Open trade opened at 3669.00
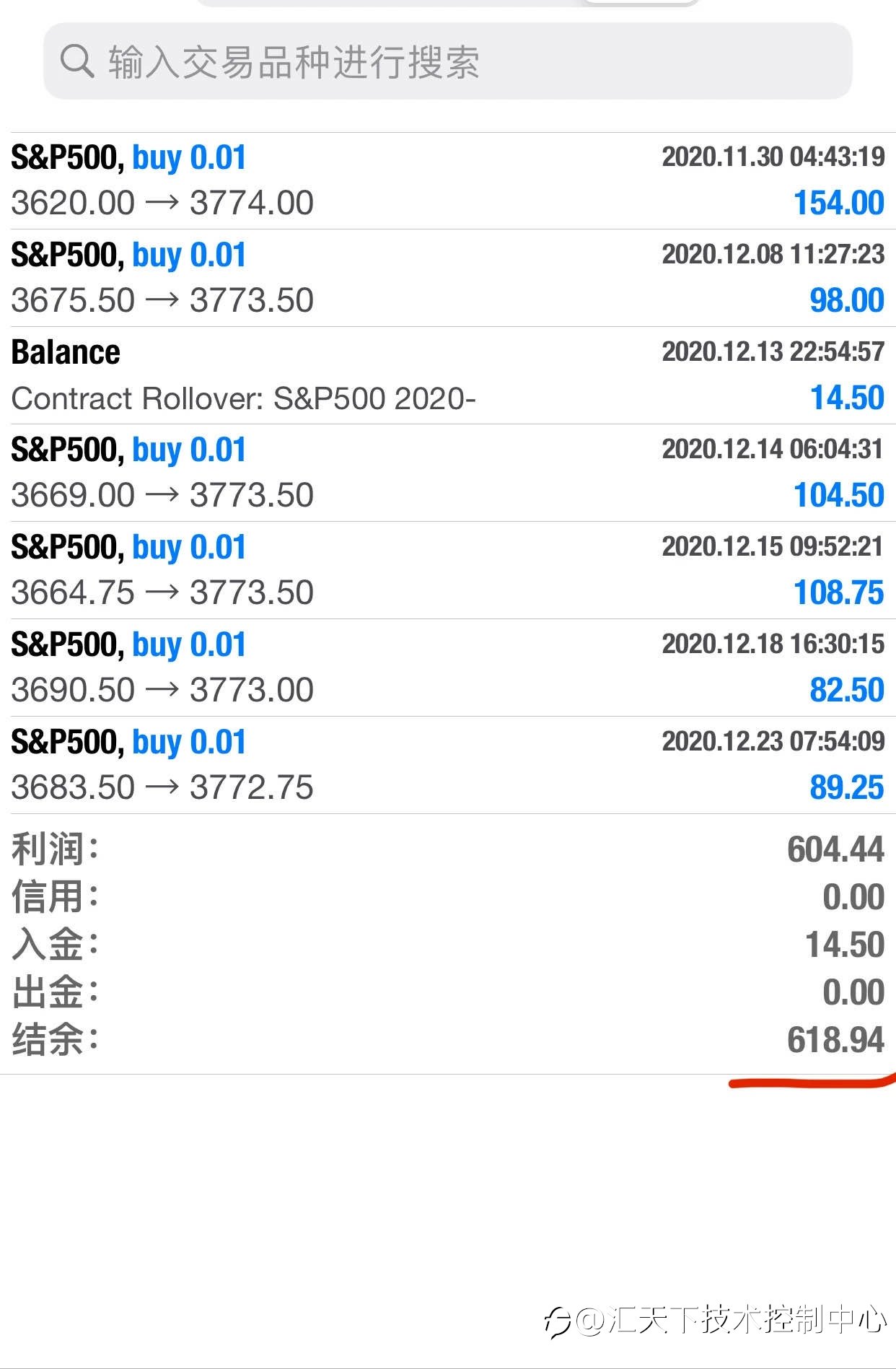The height and width of the screenshot is (1369, 896). (448, 473)
